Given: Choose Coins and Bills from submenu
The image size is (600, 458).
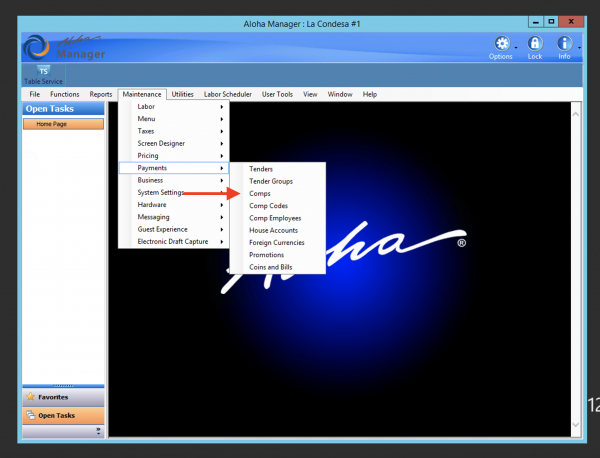Looking at the screenshot, I should pos(278,267).
